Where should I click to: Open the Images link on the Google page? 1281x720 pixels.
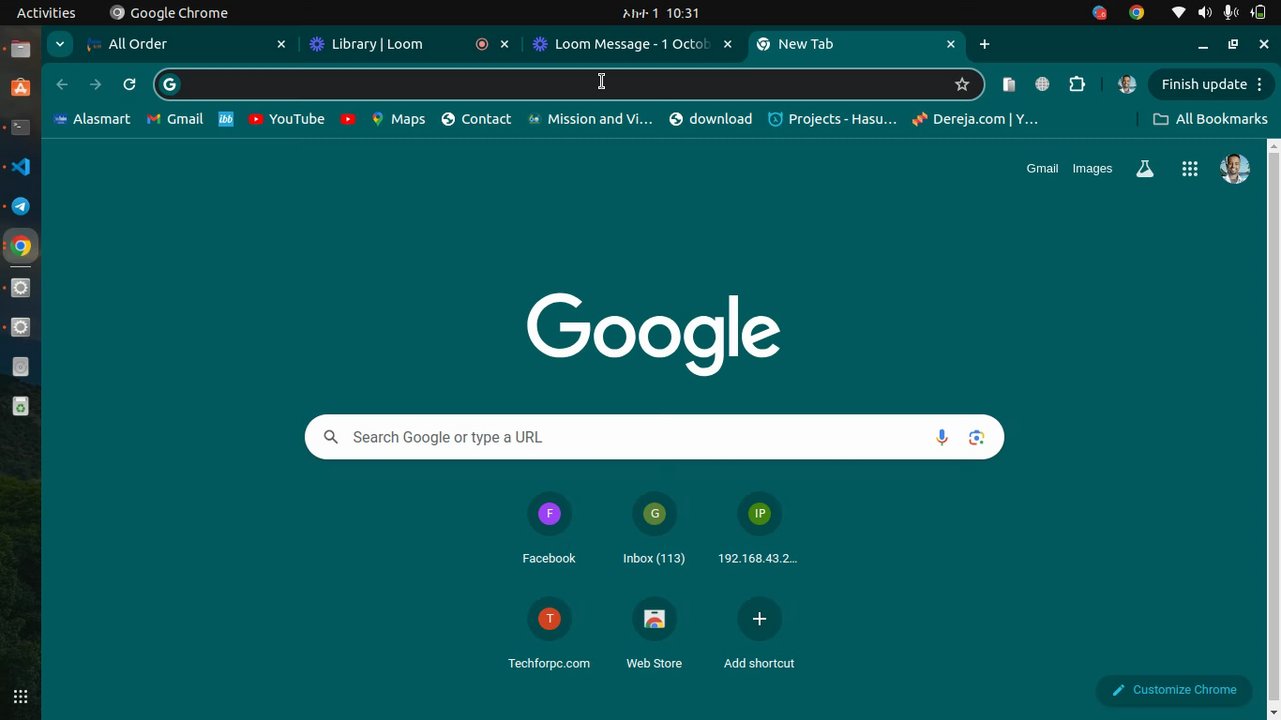pyautogui.click(x=1092, y=169)
